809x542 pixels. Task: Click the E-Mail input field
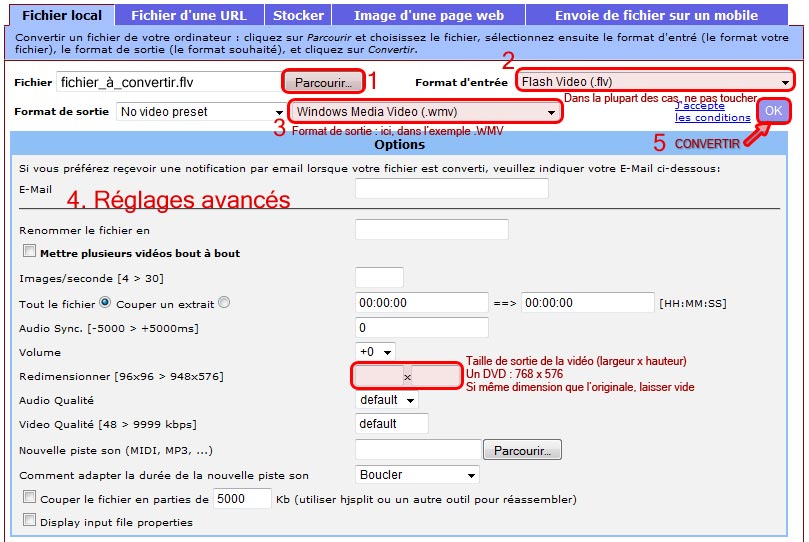pyautogui.click(x=451, y=188)
